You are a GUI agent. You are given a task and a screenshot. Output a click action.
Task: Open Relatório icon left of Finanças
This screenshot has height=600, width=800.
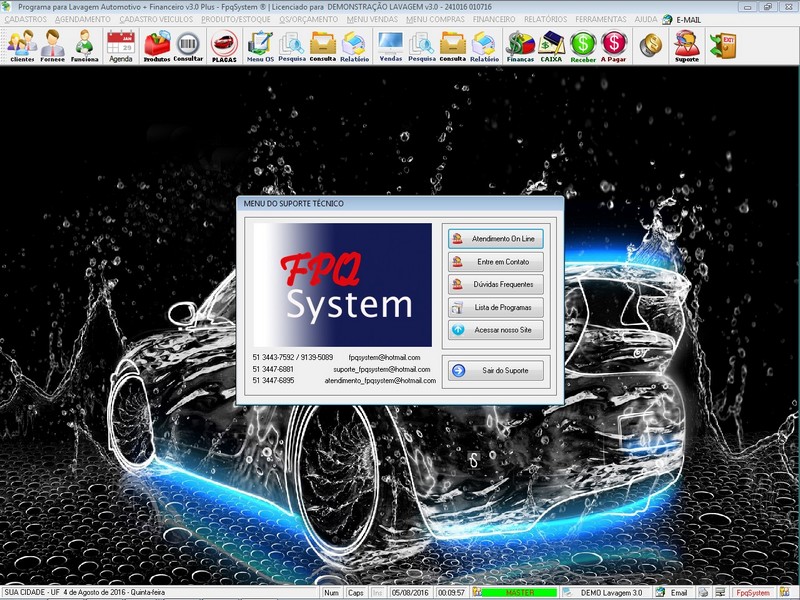pyautogui.click(x=484, y=46)
